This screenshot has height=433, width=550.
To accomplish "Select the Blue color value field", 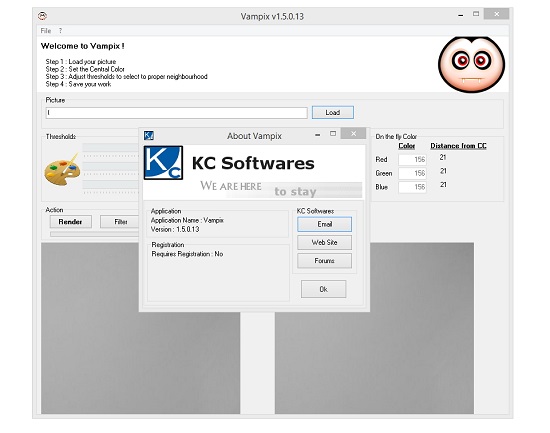I will [x=412, y=187].
